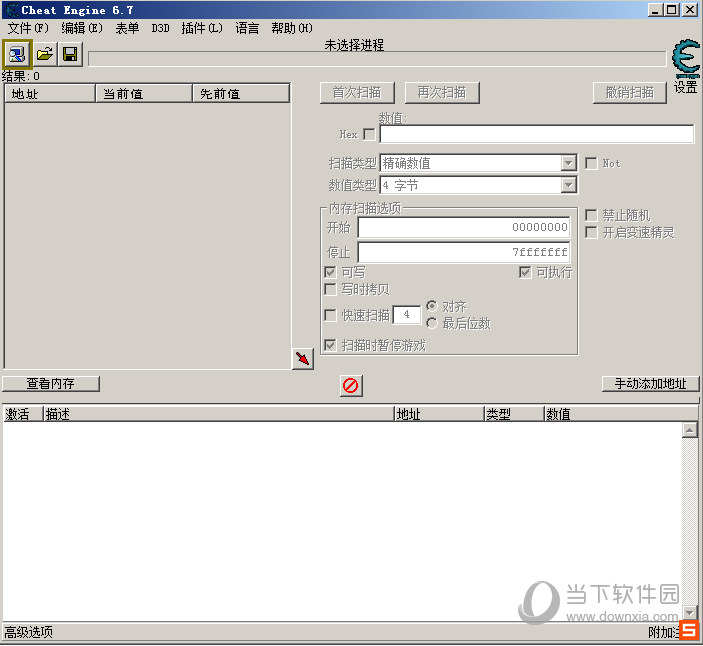
Task: Click the red arrow add-to-list icon
Action: (x=303, y=359)
